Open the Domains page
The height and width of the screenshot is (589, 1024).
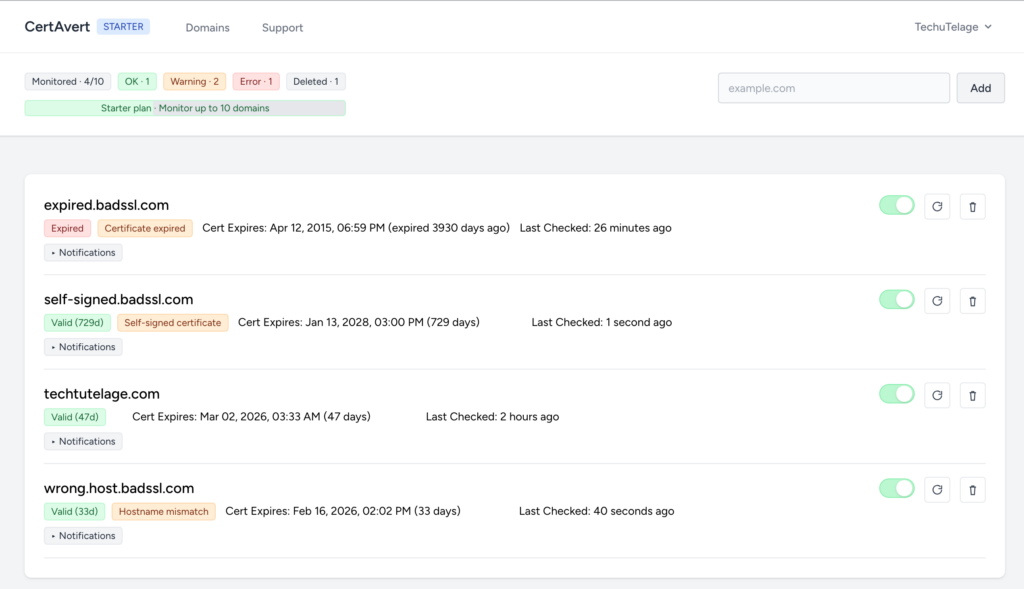pyautogui.click(x=207, y=28)
